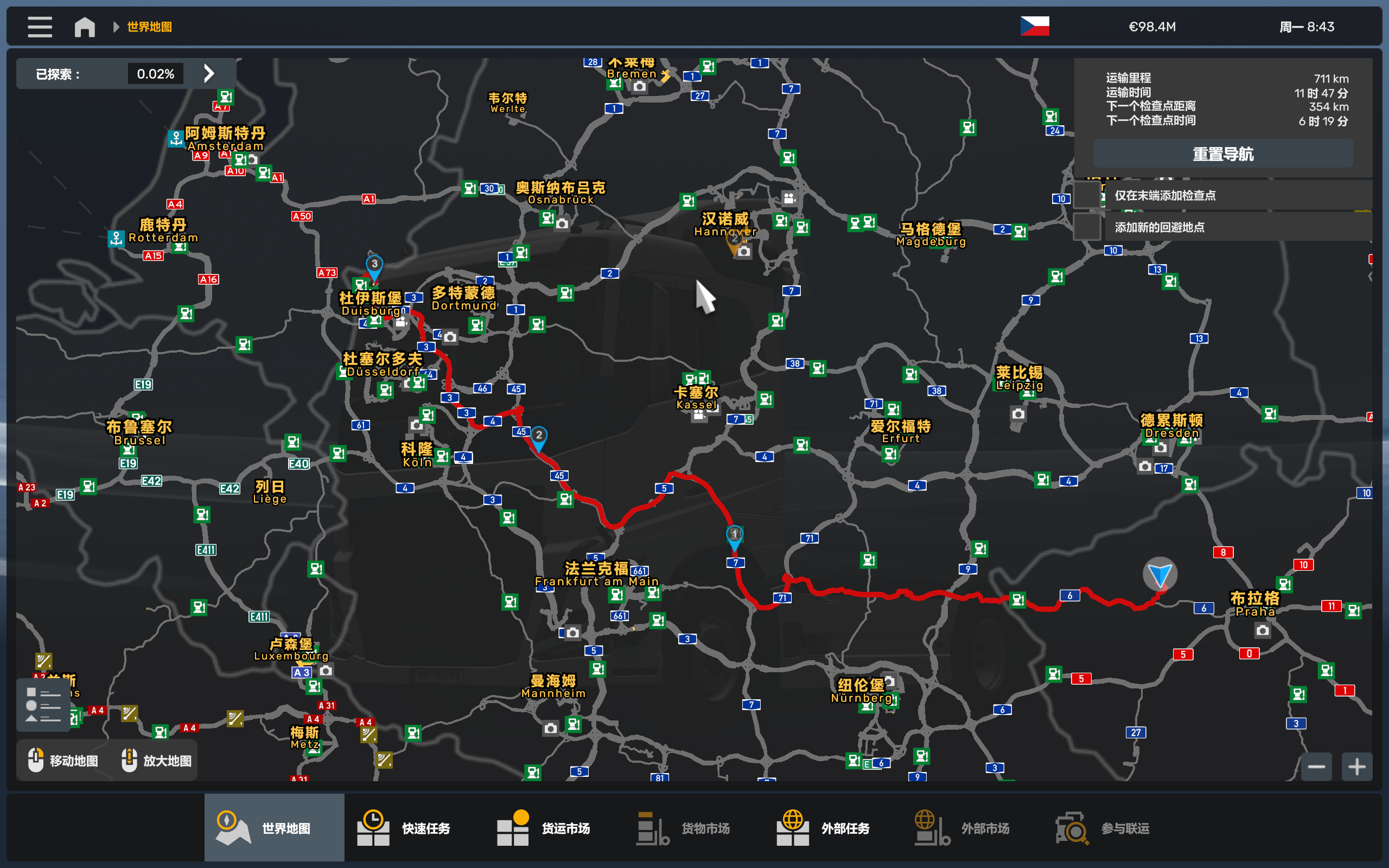Open the hamburger main menu
1389x868 pixels.
[x=40, y=27]
